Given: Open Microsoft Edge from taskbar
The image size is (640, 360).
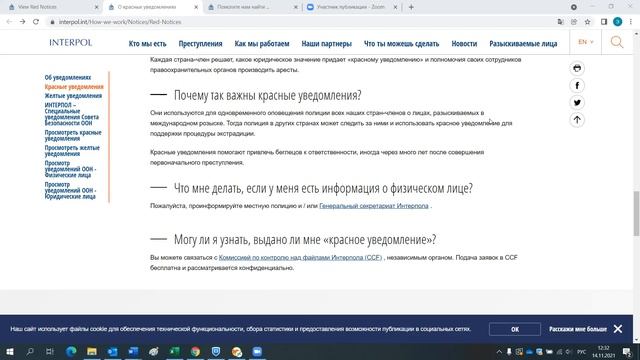Looking at the screenshot, I should 71,351.
